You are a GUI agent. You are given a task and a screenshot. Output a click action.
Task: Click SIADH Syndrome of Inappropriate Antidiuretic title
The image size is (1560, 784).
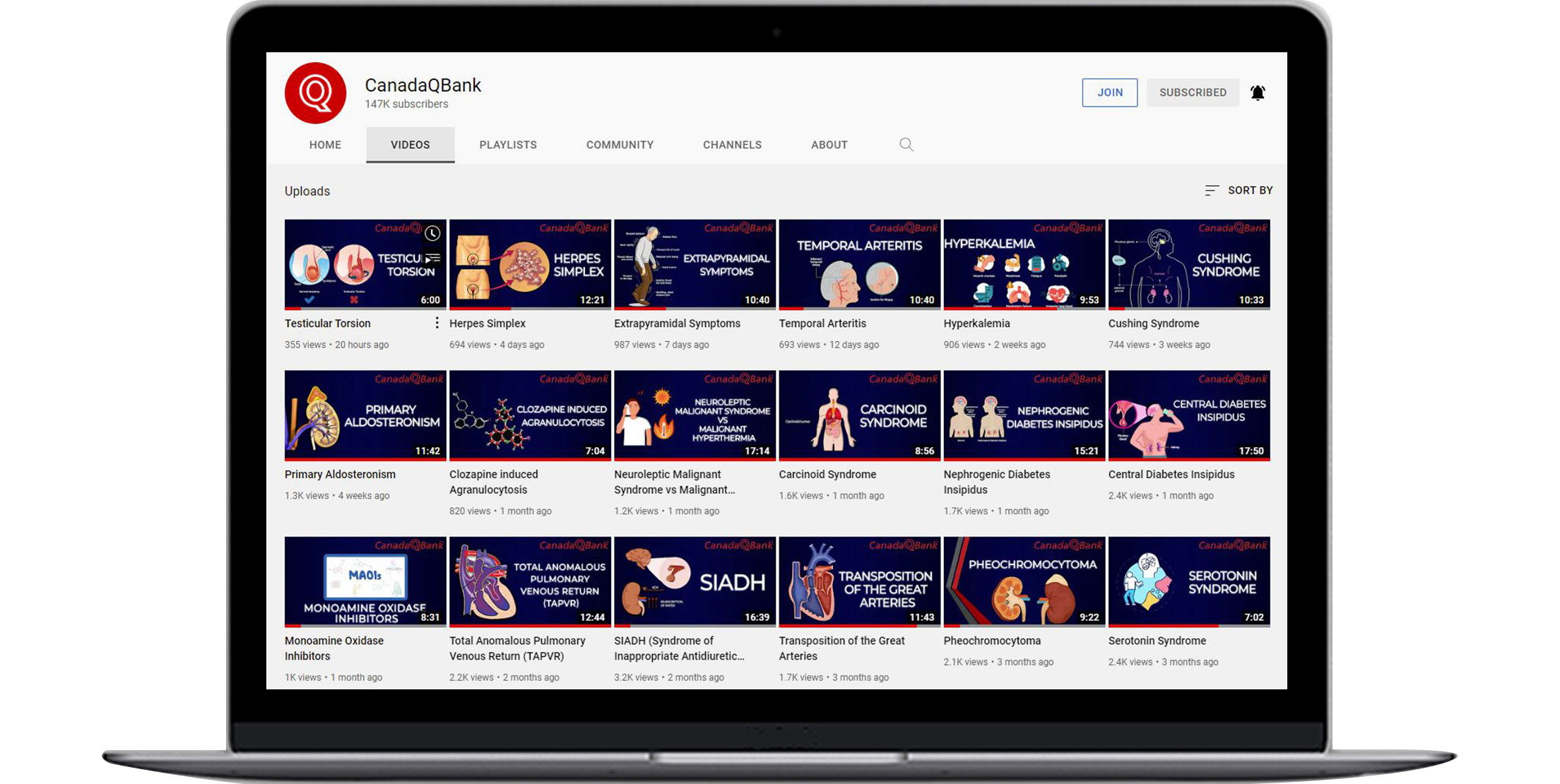click(679, 648)
